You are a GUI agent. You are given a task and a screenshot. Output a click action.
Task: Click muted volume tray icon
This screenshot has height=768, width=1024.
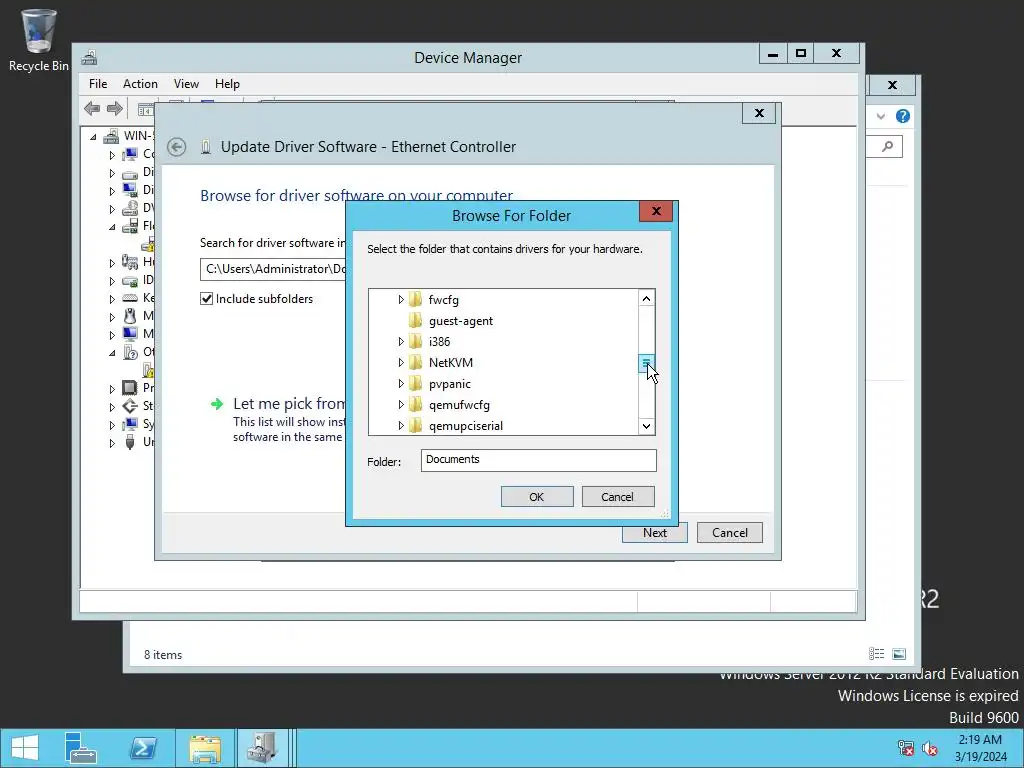point(930,748)
